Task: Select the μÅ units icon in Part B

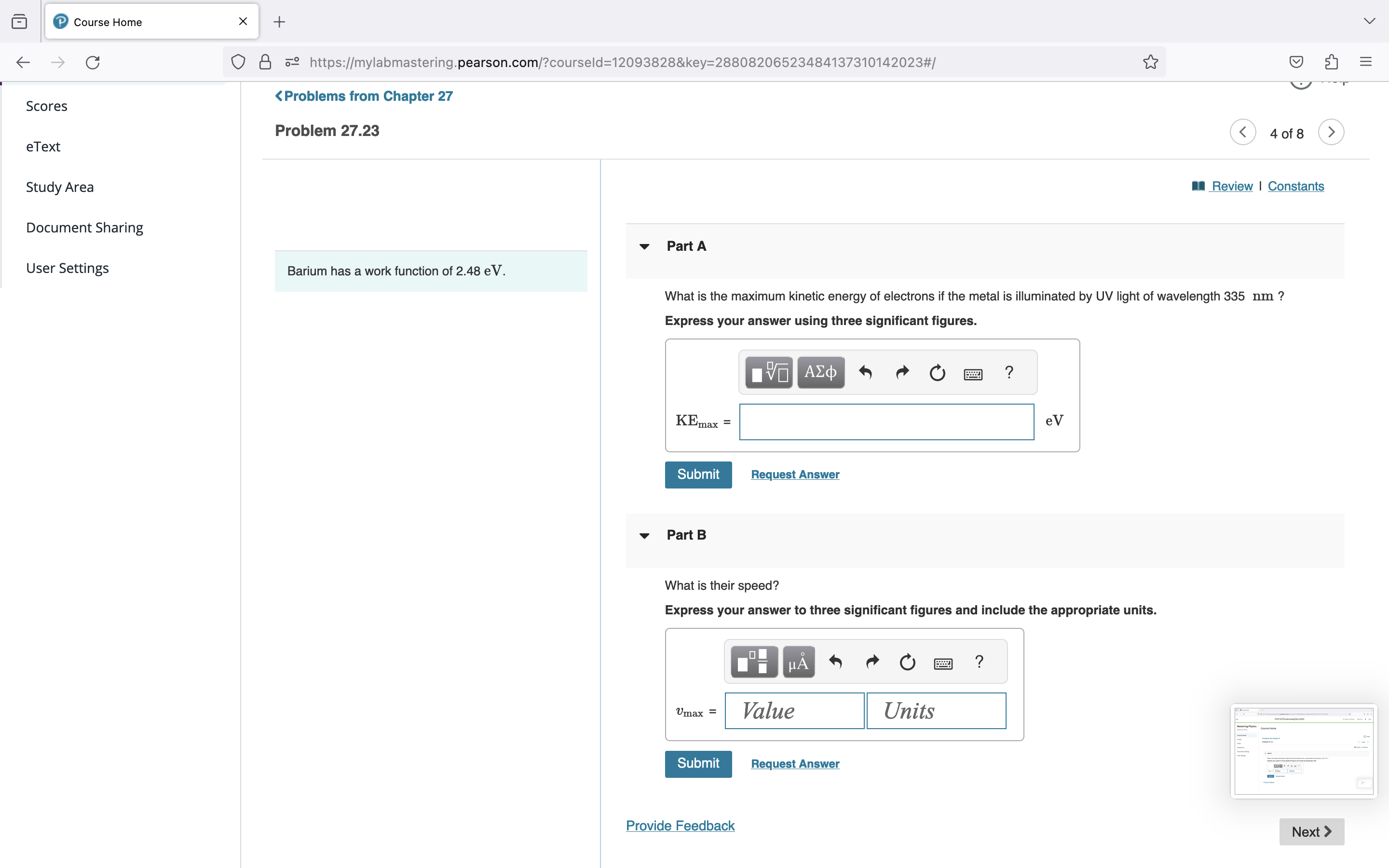Action: coord(798,661)
